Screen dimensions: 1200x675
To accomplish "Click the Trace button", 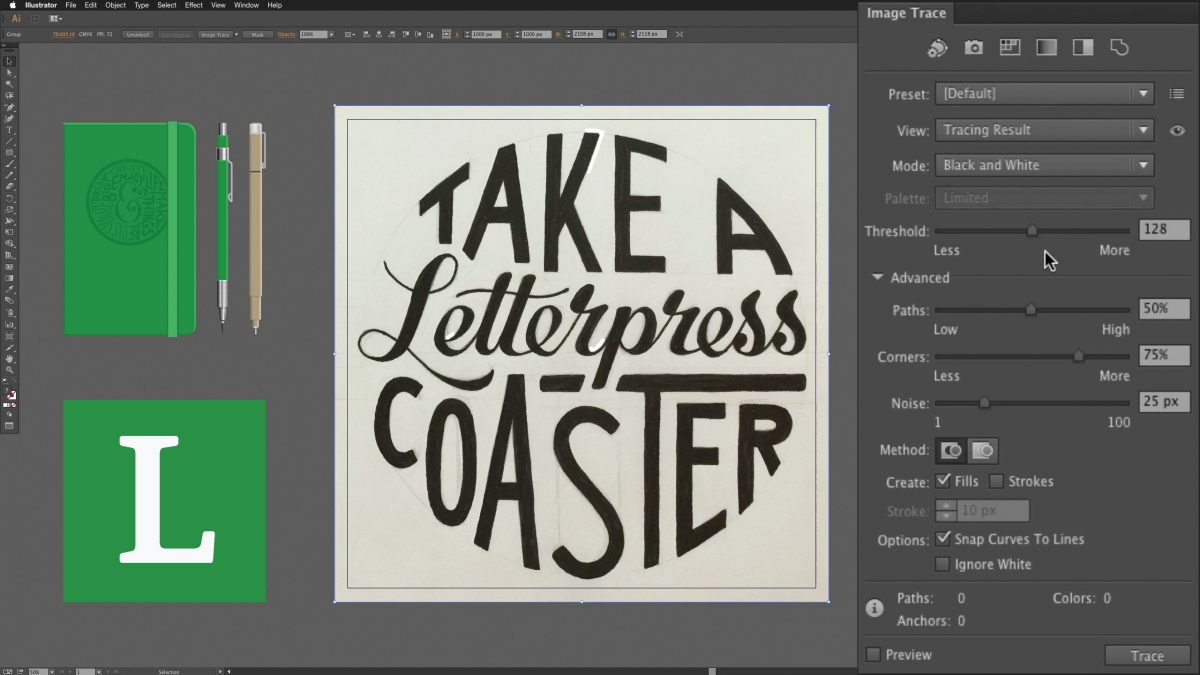I will [x=1147, y=655].
